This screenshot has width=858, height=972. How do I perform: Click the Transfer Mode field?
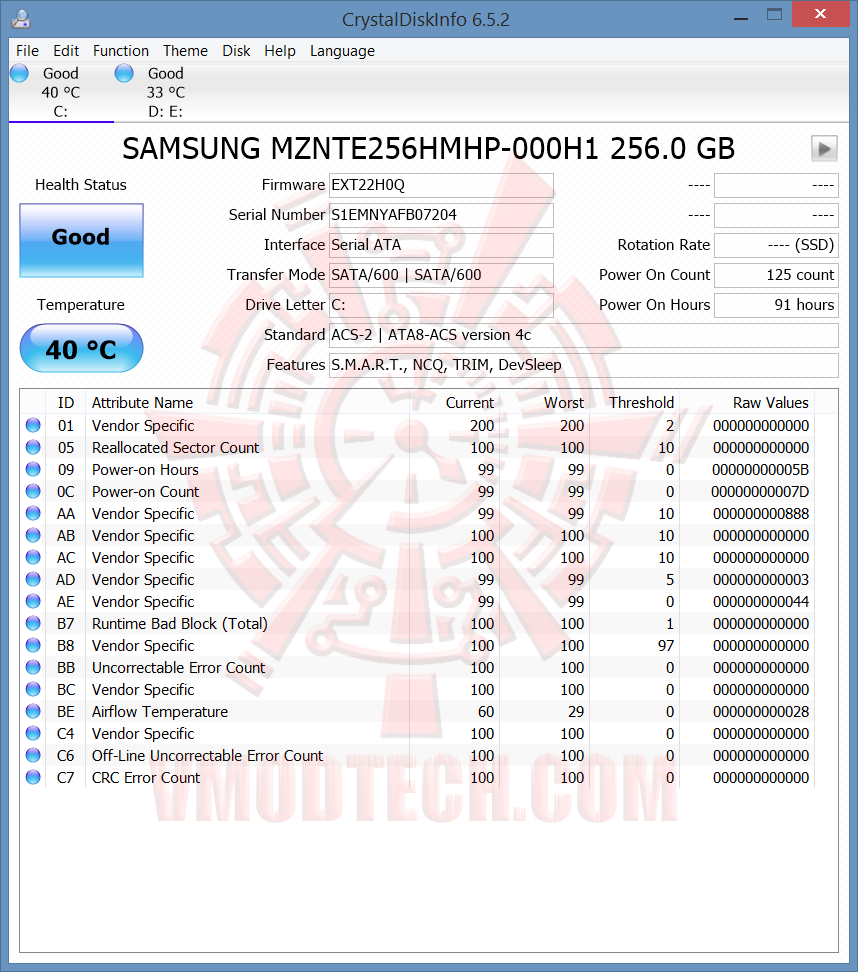click(x=441, y=275)
